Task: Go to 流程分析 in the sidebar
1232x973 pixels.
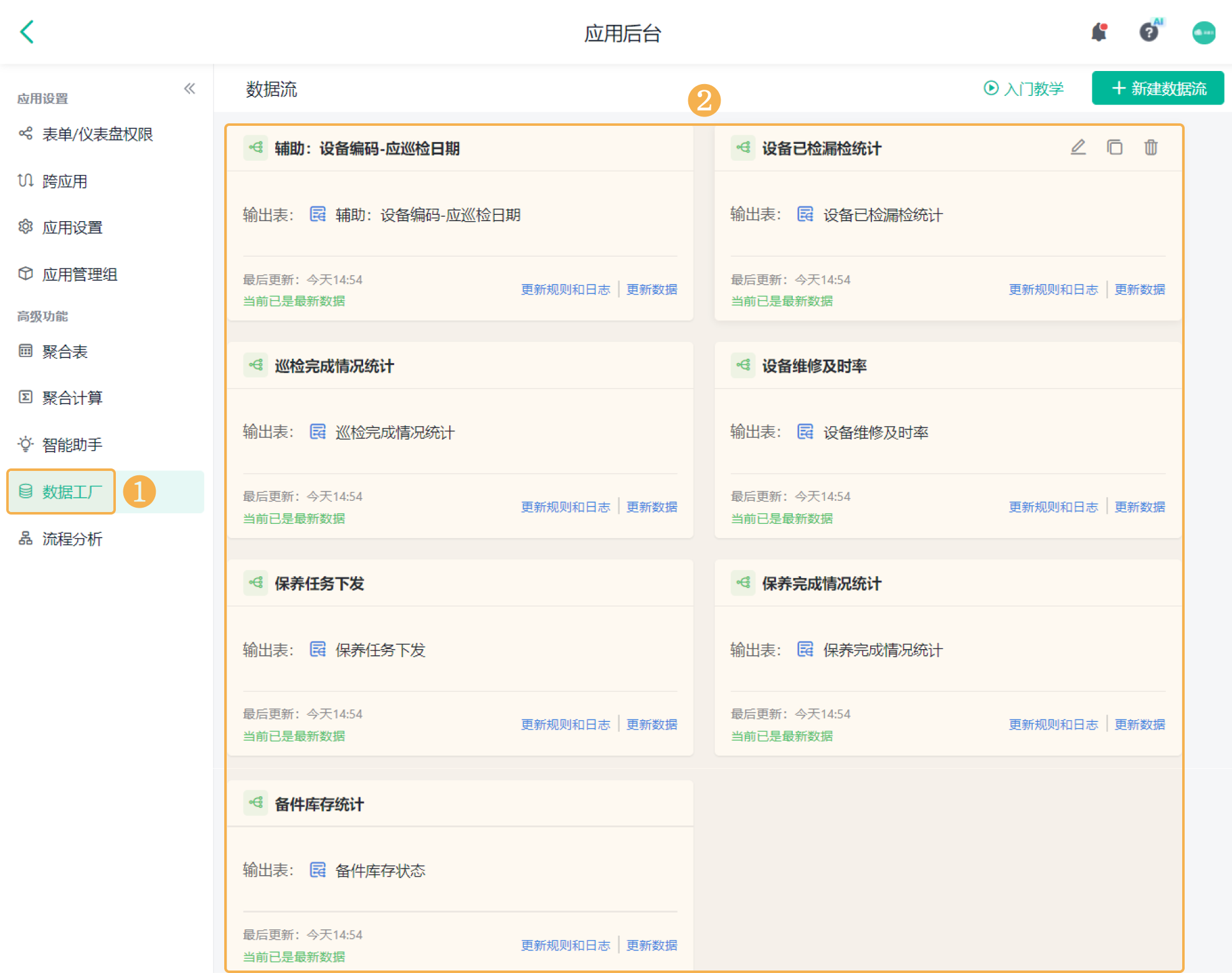Action: click(72, 539)
